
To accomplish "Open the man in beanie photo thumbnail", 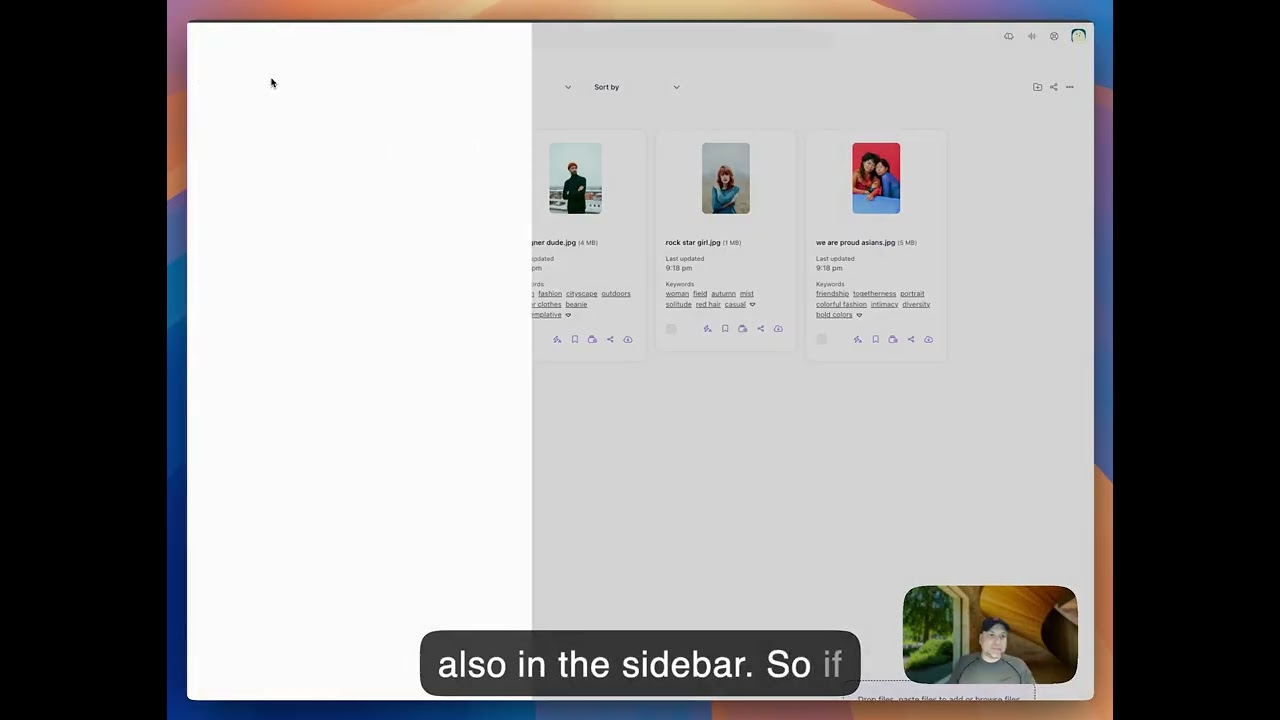I will point(575,178).
